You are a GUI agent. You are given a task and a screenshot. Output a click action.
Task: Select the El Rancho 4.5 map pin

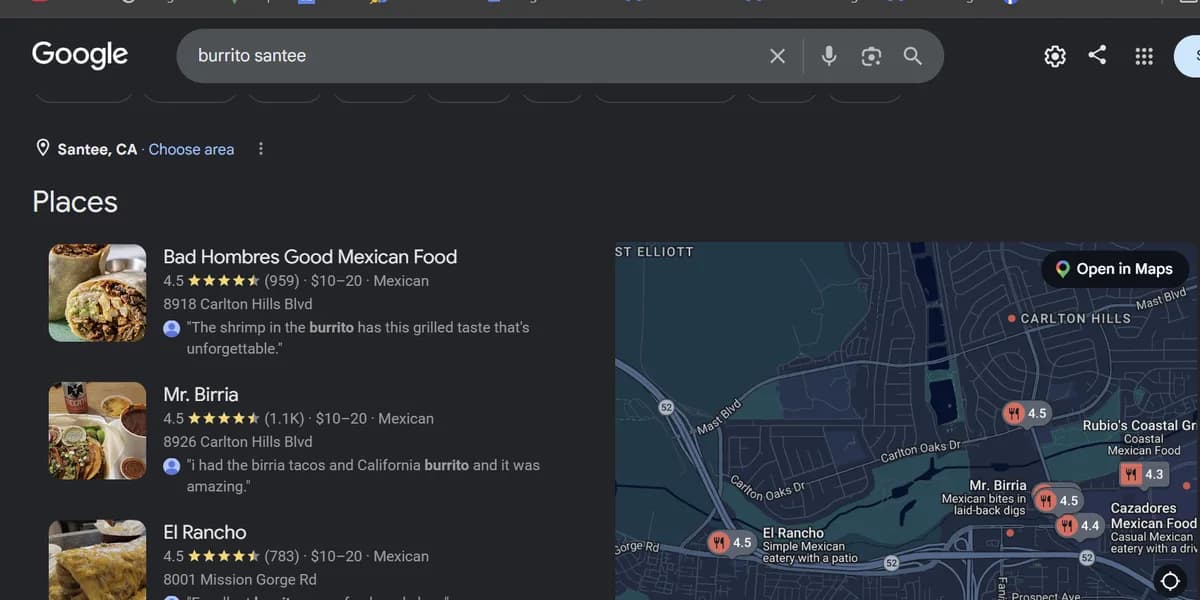point(730,543)
